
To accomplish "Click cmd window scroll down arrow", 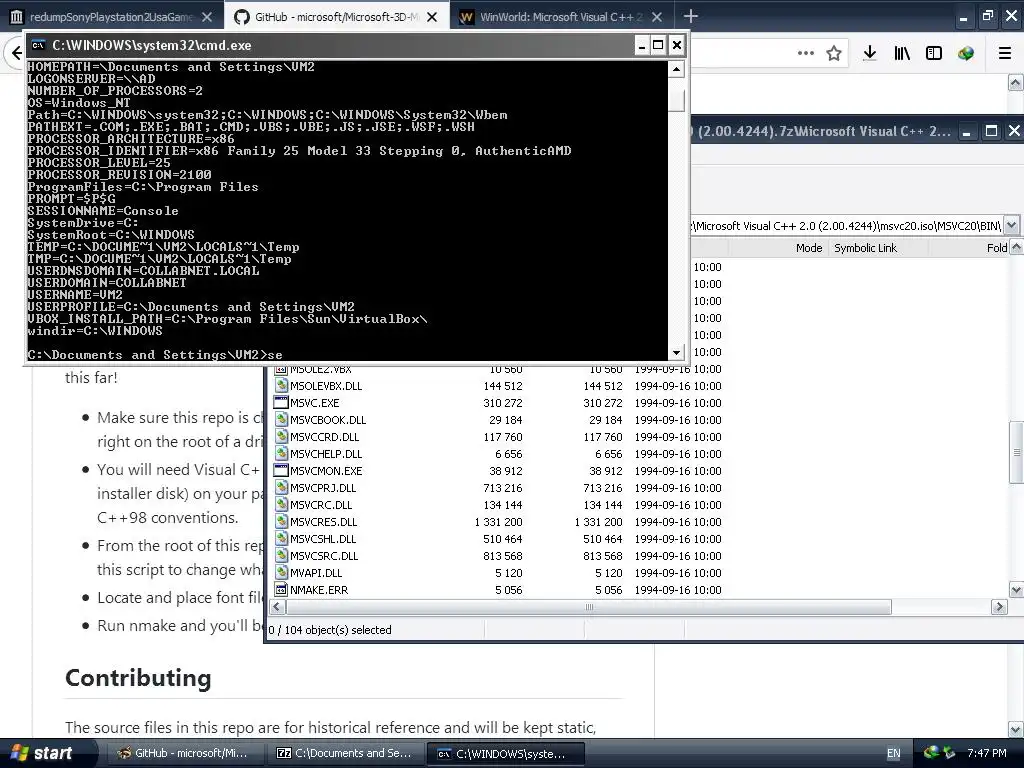I will click(x=676, y=352).
